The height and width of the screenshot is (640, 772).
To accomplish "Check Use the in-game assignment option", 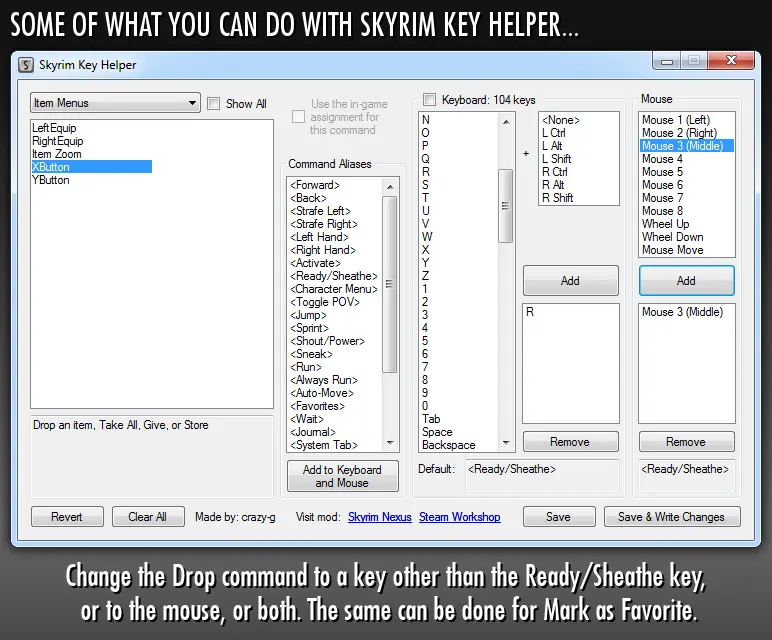I will pos(298,117).
